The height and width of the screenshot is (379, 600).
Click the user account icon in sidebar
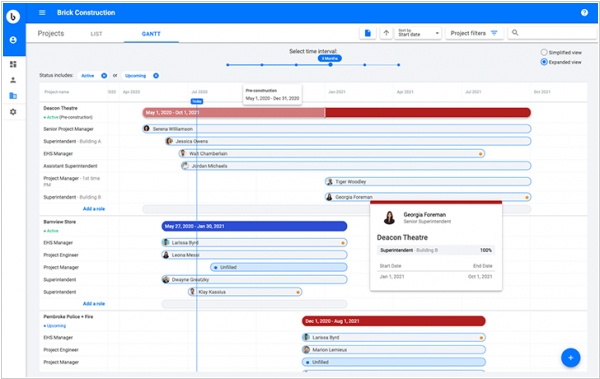(x=13, y=40)
